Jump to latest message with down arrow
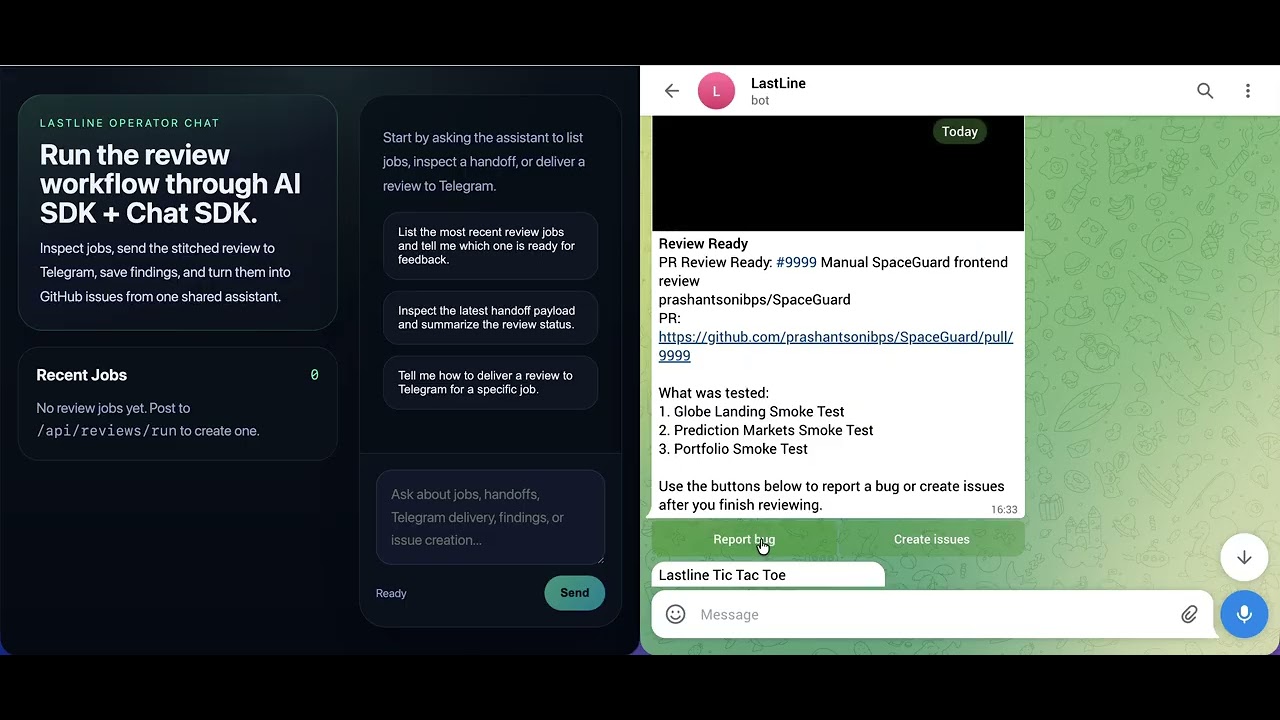This screenshot has width=1280, height=720. (1244, 557)
